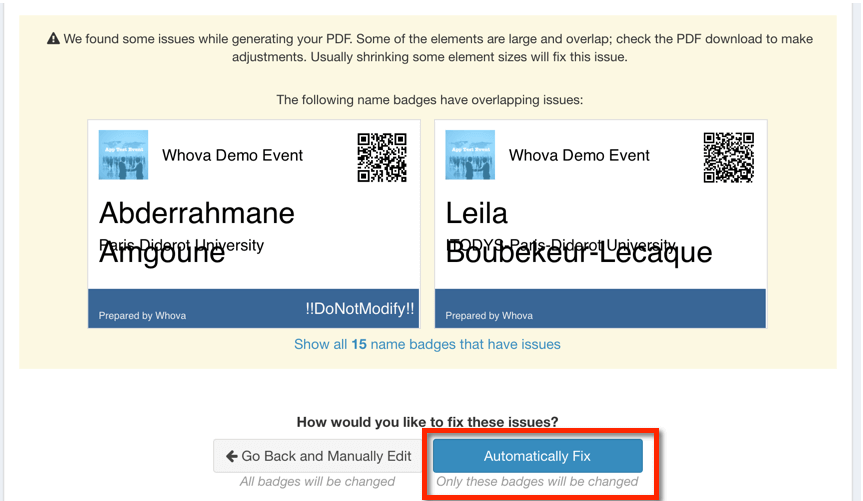Select the Leila name text

tap(476, 213)
